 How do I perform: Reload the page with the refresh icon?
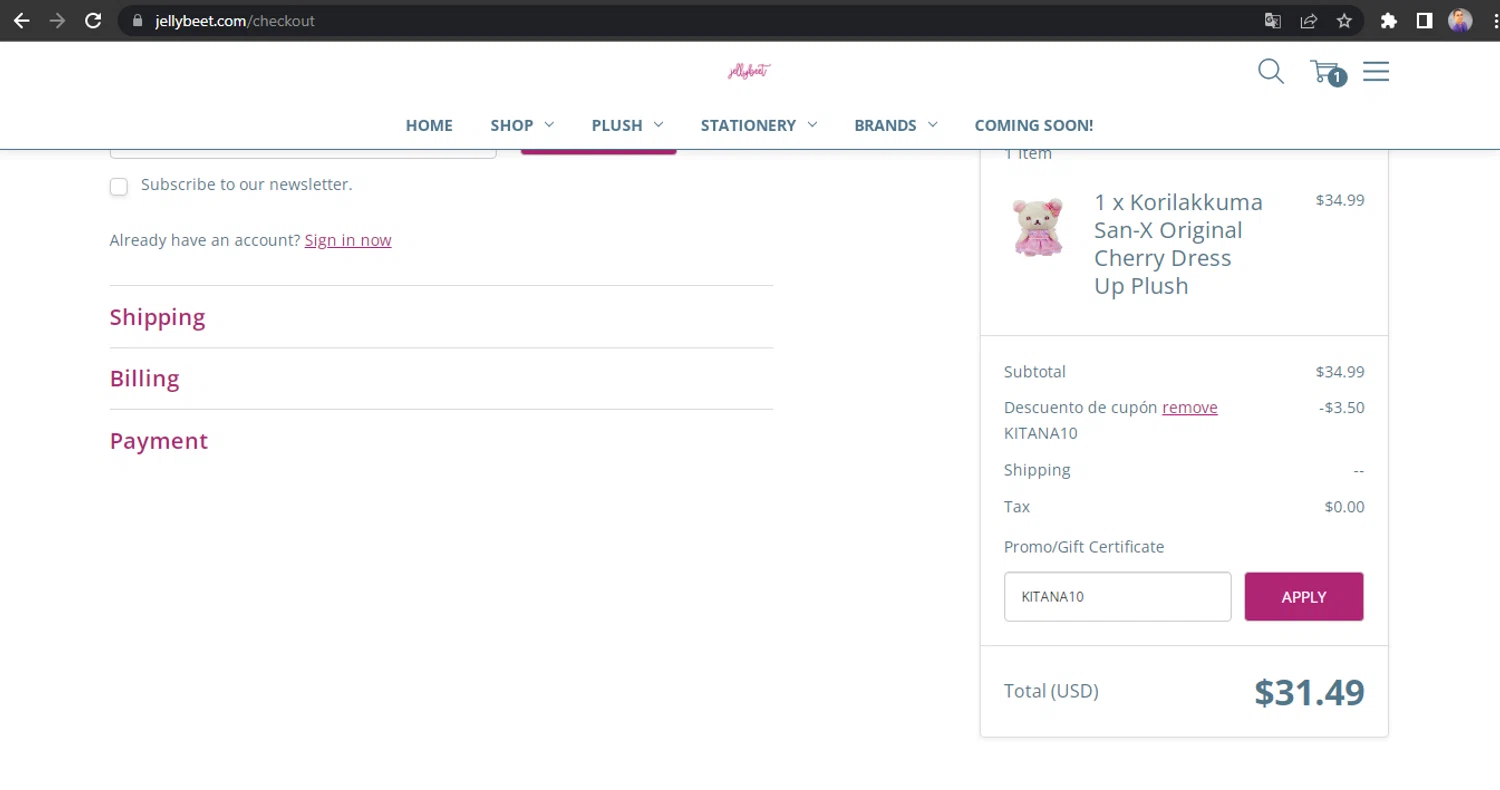pos(93,20)
